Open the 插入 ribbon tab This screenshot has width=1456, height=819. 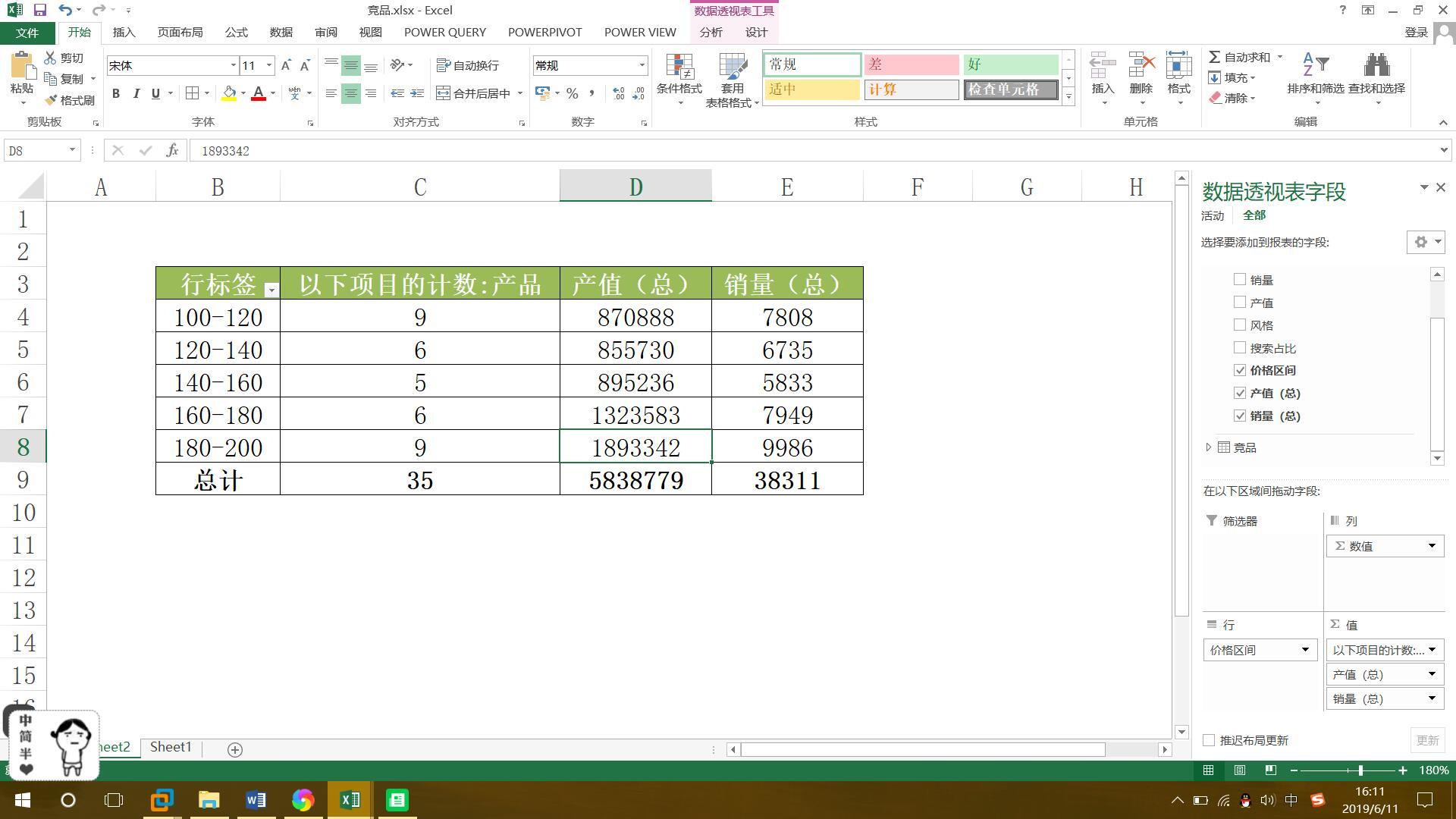tap(124, 33)
